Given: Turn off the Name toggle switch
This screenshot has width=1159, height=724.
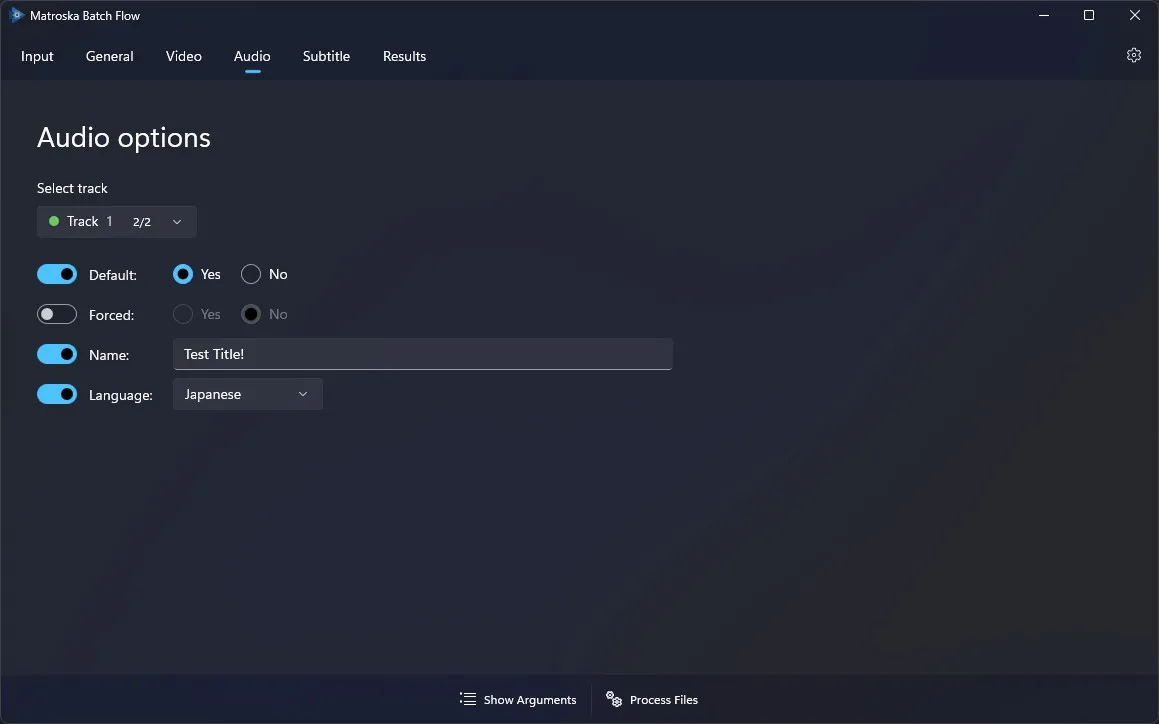Looking at the screenshot, I should (57, 354).
